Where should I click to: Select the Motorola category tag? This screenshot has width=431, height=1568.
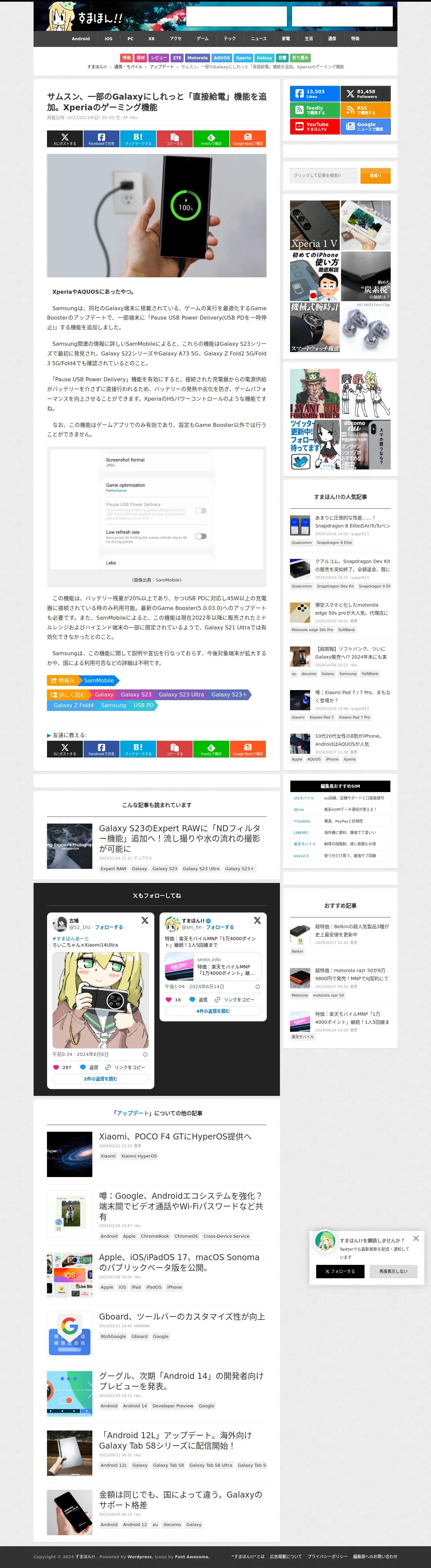point(197,58)
